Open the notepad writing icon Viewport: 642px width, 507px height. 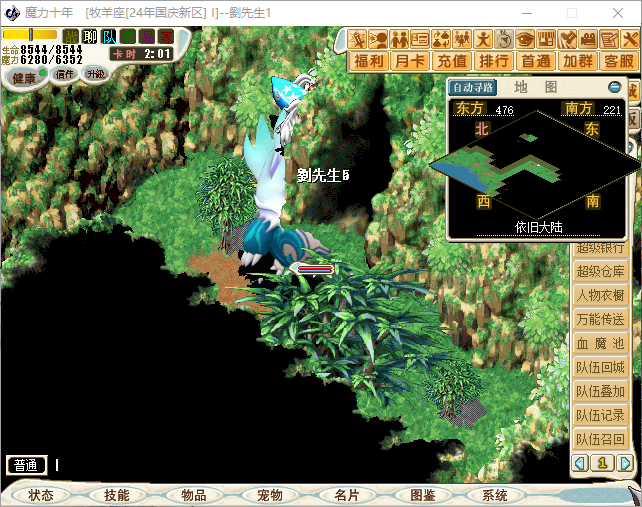[609, 39]
